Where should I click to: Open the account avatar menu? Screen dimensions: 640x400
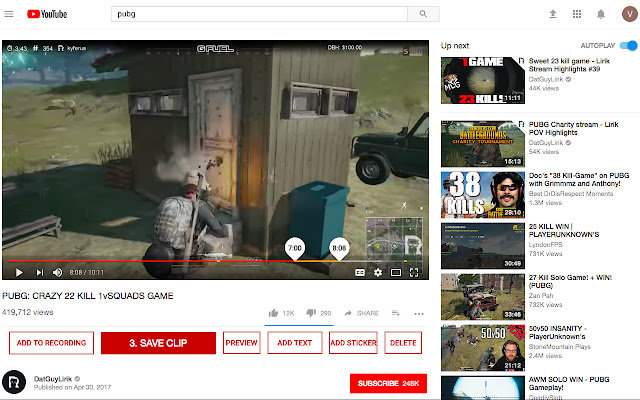[630, 14]
